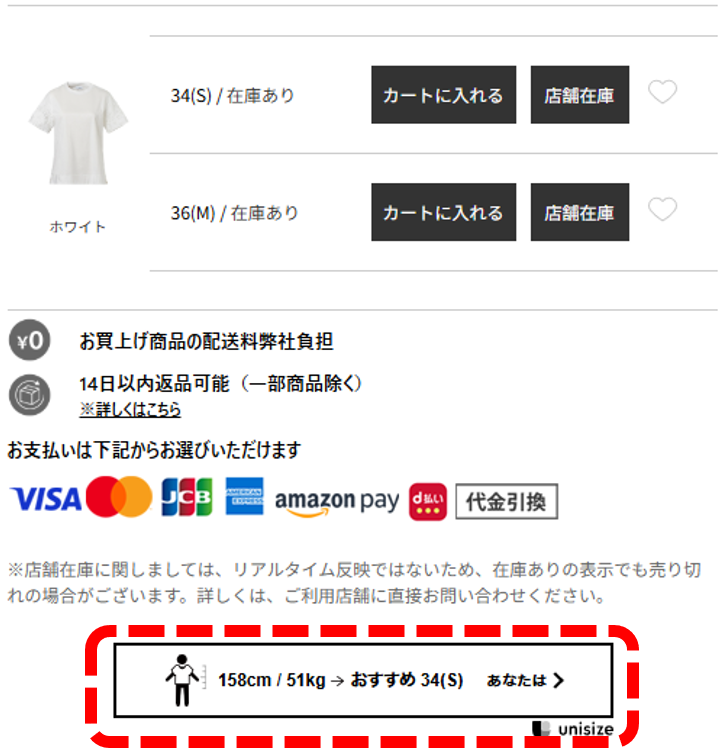The height and width of the screenshot is (749, 722).
Task: Click the unisize logo
Action: pos(573,729)
